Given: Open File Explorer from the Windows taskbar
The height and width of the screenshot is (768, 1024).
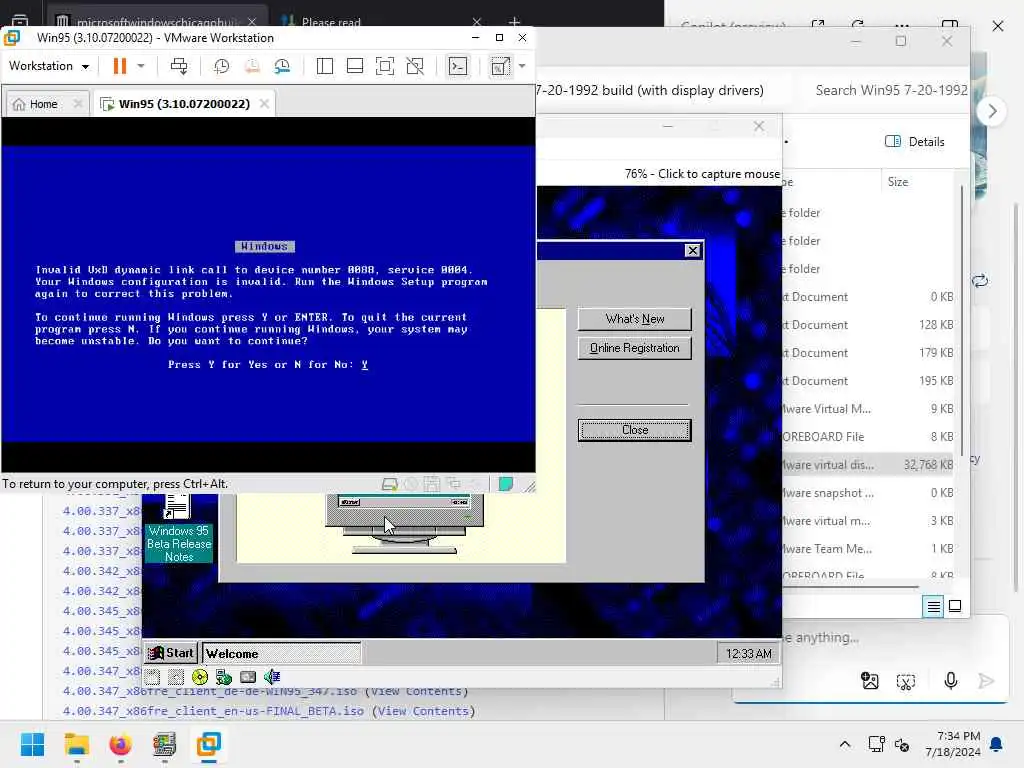Looking at the screenshot, I should 76,744.
